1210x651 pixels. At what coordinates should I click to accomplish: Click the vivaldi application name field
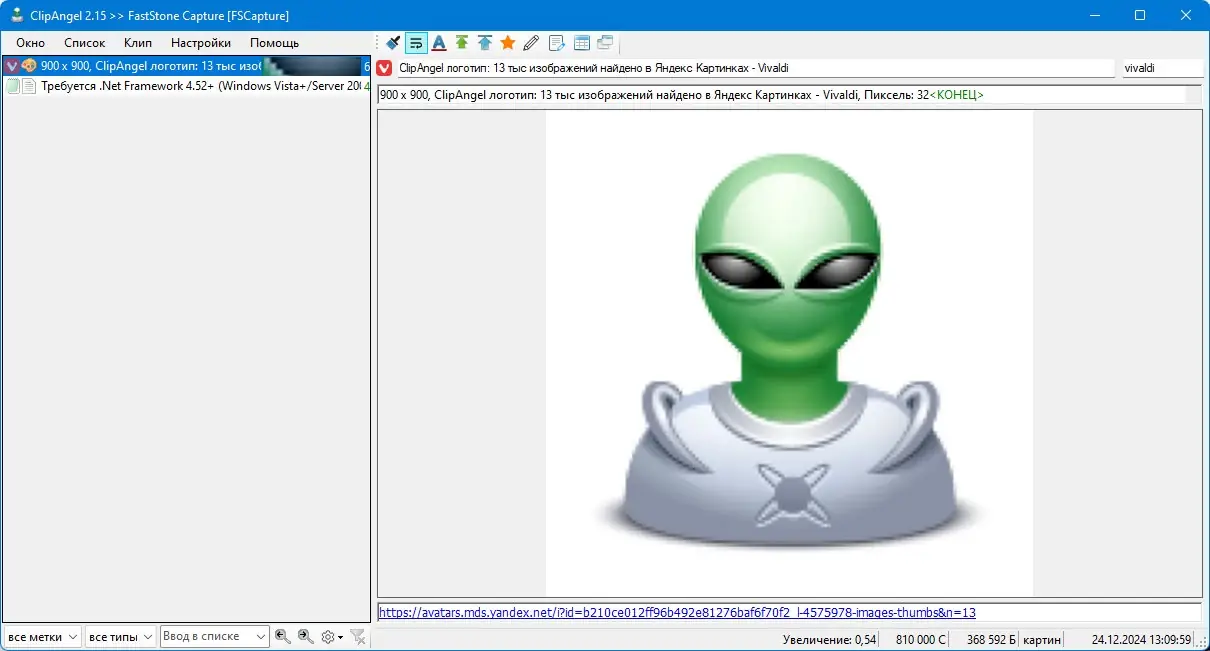click(1161, 68)
